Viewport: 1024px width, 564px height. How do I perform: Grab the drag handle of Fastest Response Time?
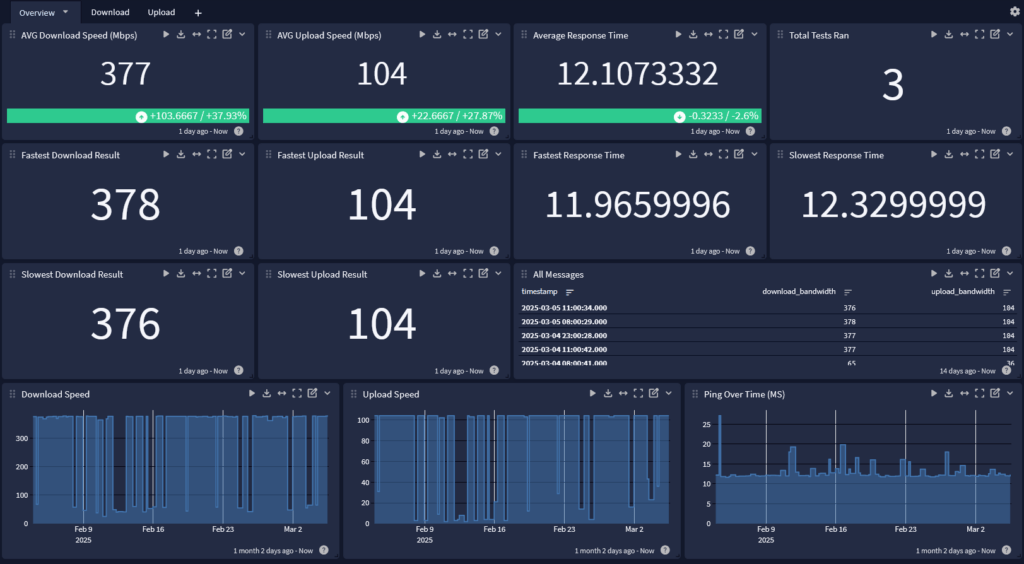pyautogui.click(x=525, y=155)
